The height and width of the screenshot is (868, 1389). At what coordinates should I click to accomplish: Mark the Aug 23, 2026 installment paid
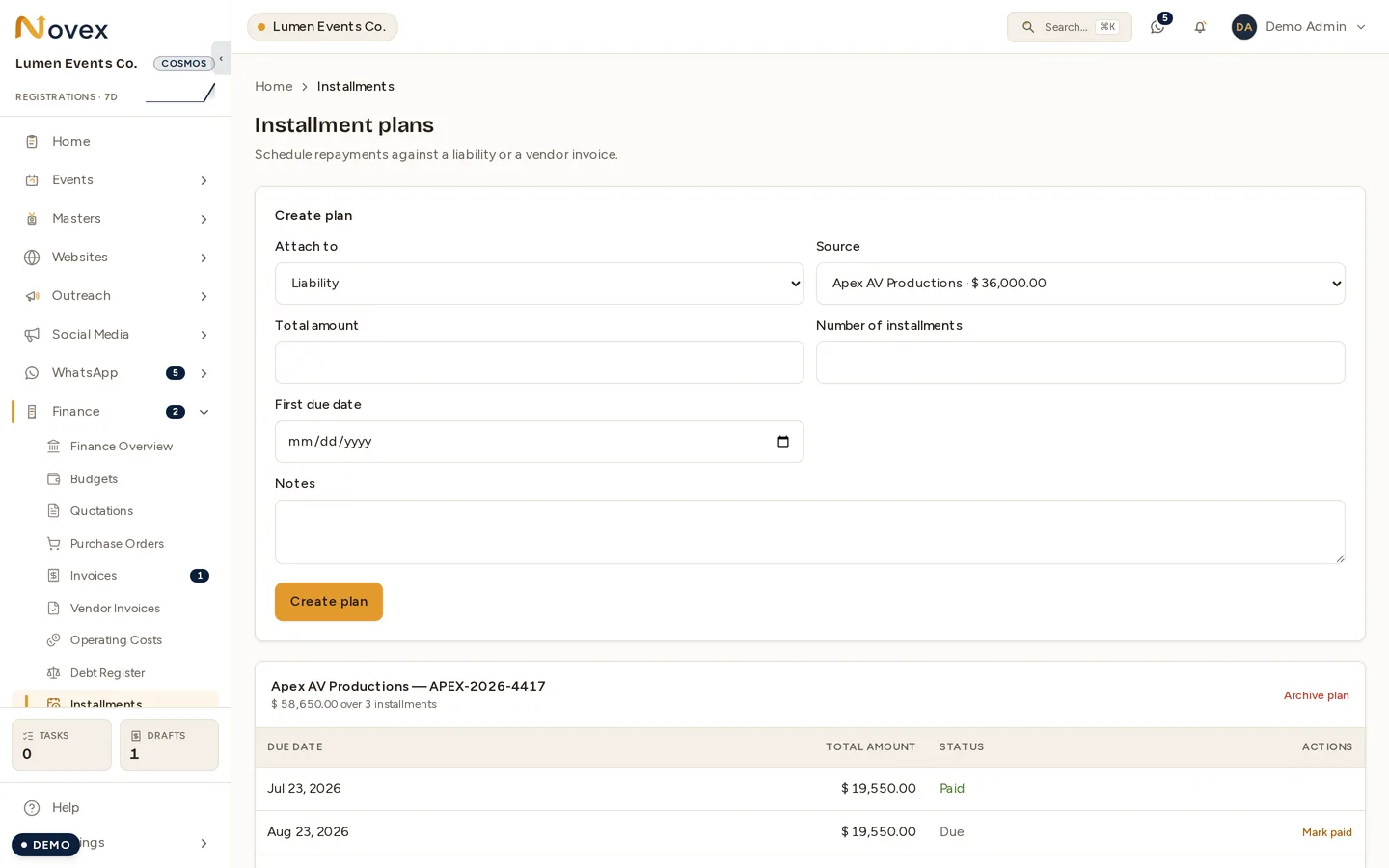click(1326, 832)
